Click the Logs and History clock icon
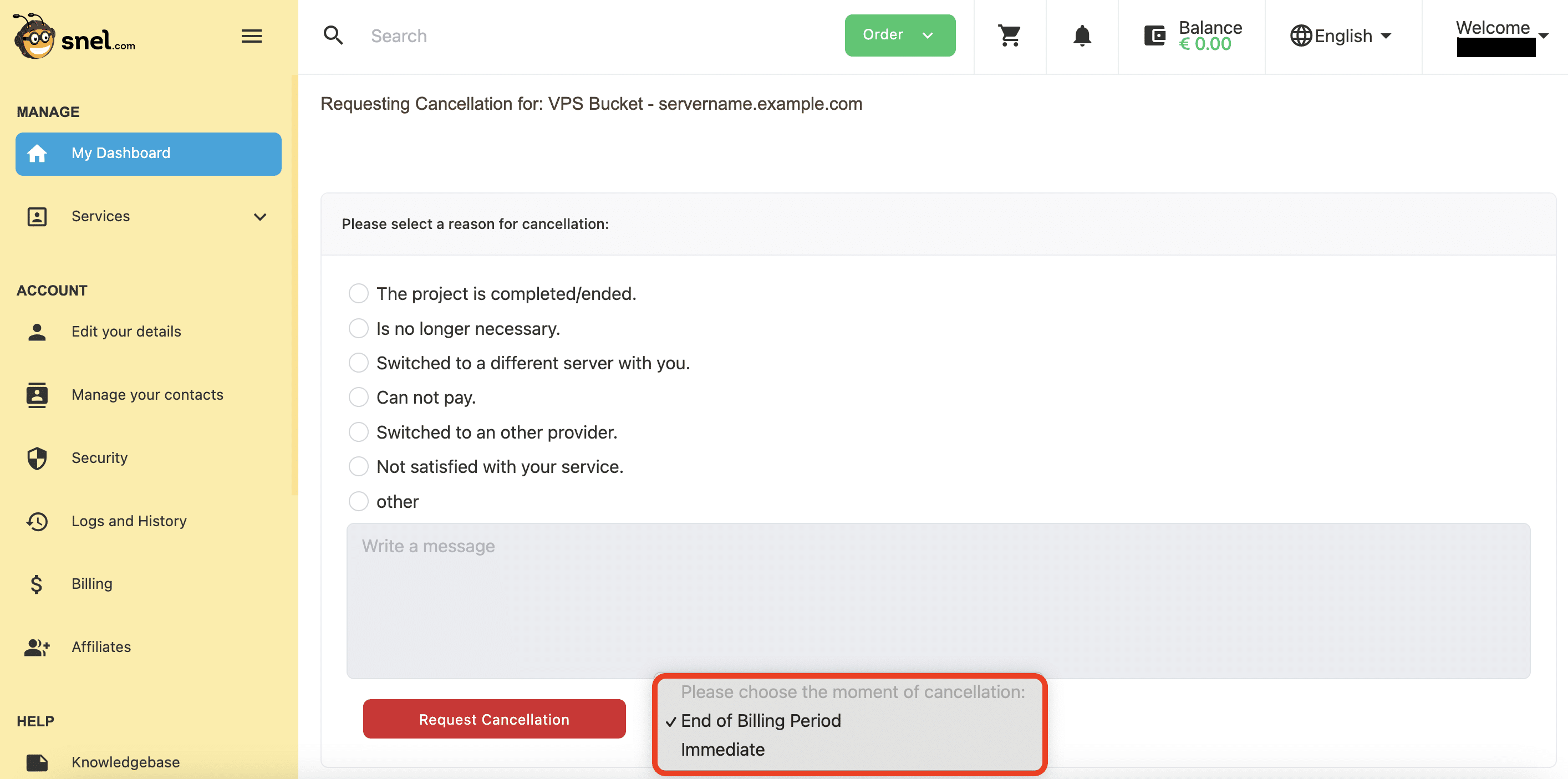This screenshot has width=1568, height=779. pos(37,522)
